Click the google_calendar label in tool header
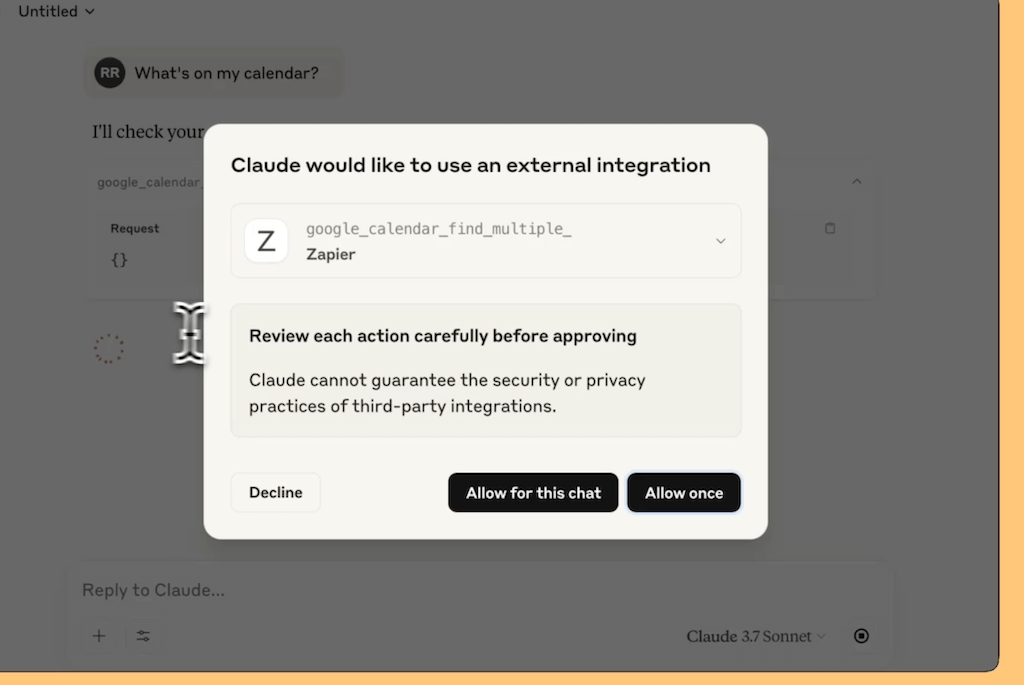Screen dimensions: 1024x685 150,182
